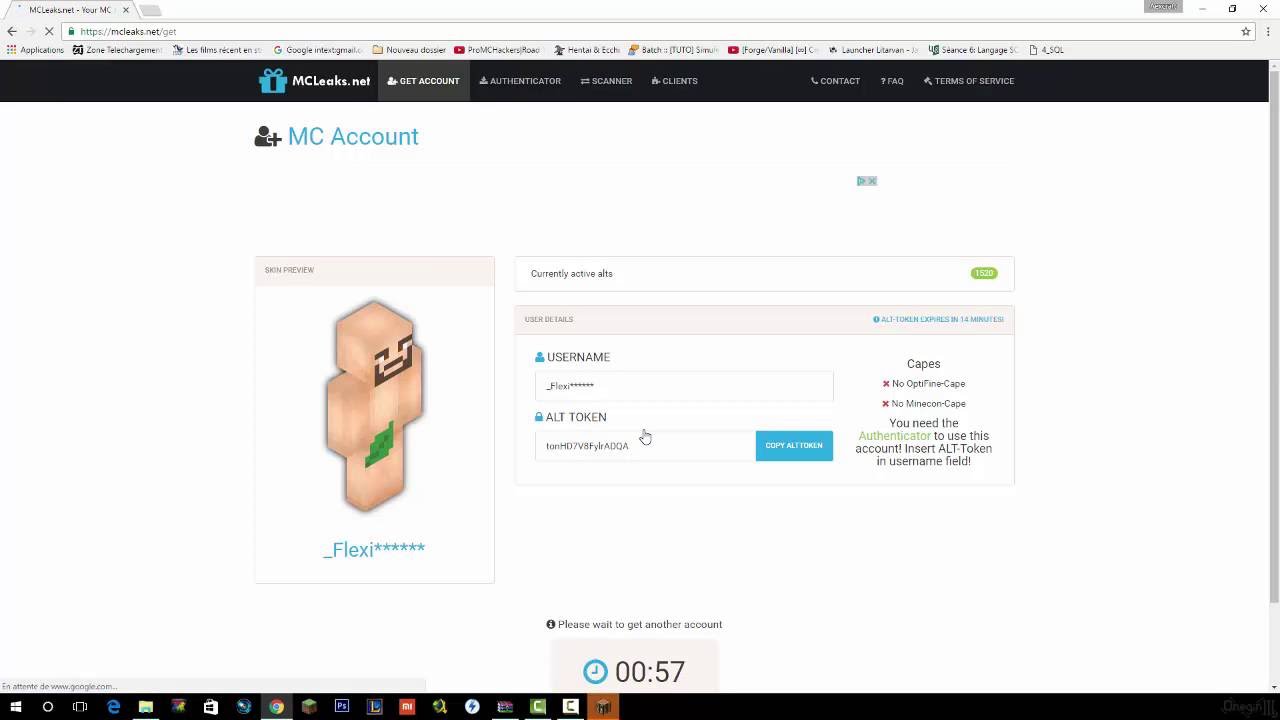Launch Microsoft Edge from taskbar
The height and width of the screenshot is (720, 1280).
(x=113, y=707)
